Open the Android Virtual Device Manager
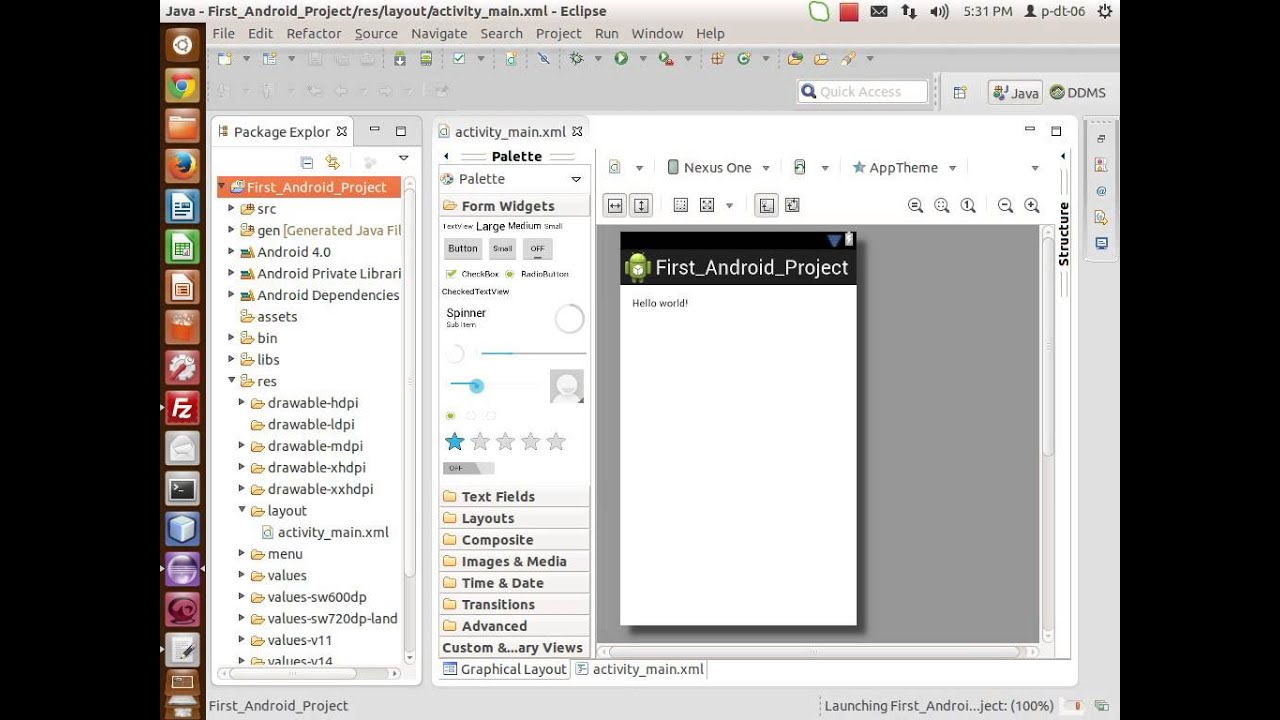1280x720 pixels. click(x=426, y=59)
